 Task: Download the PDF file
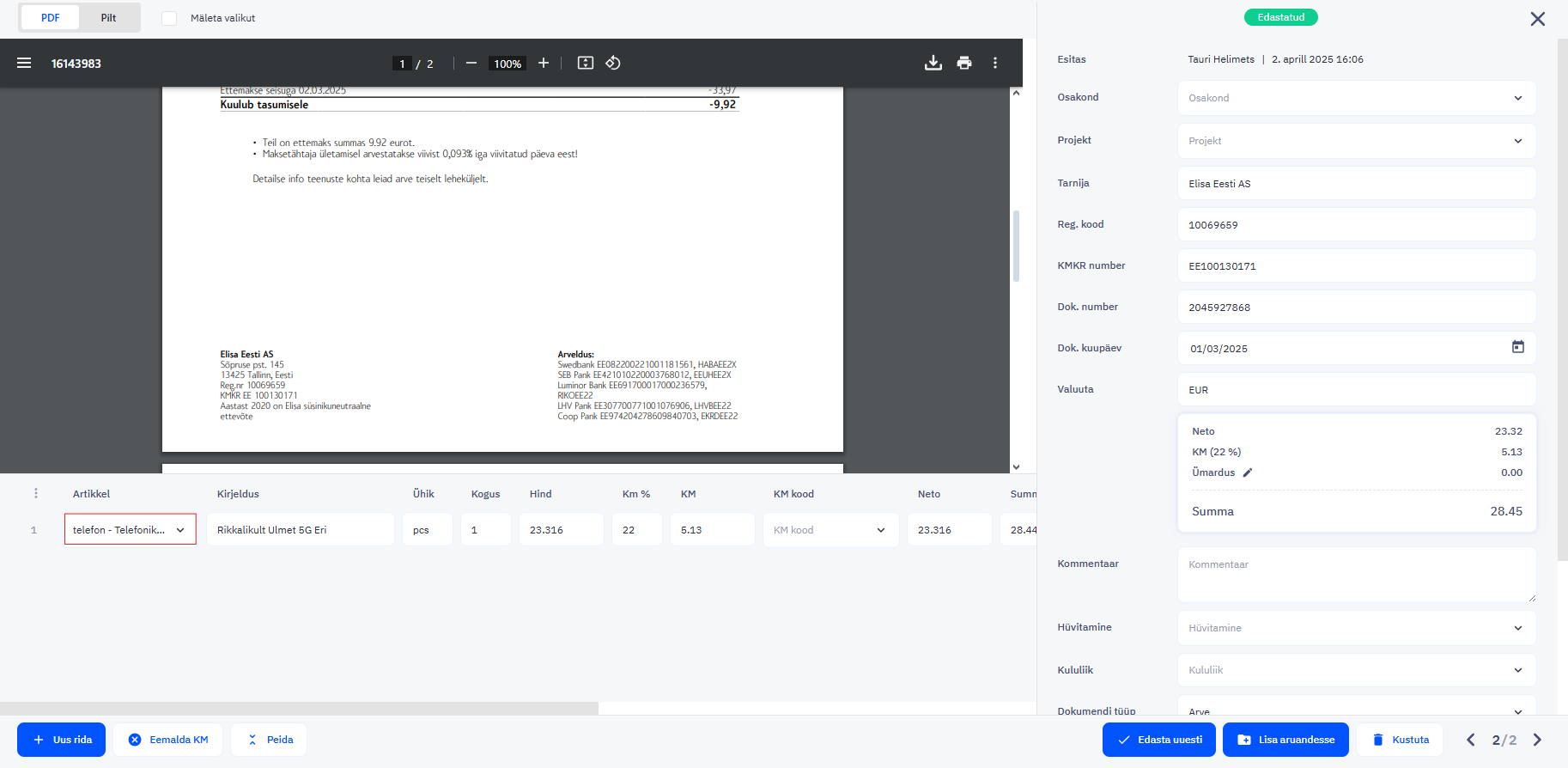click(x=933, y=63)
